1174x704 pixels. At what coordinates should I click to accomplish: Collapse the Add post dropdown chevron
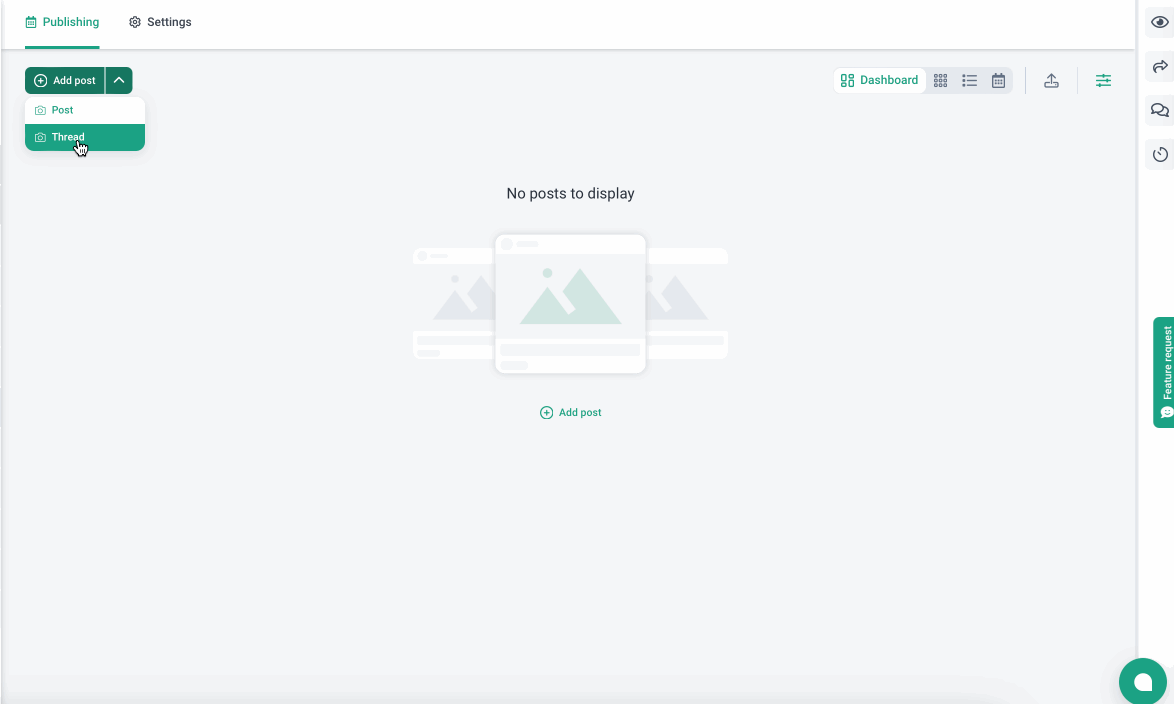click(x=119, y=81)
